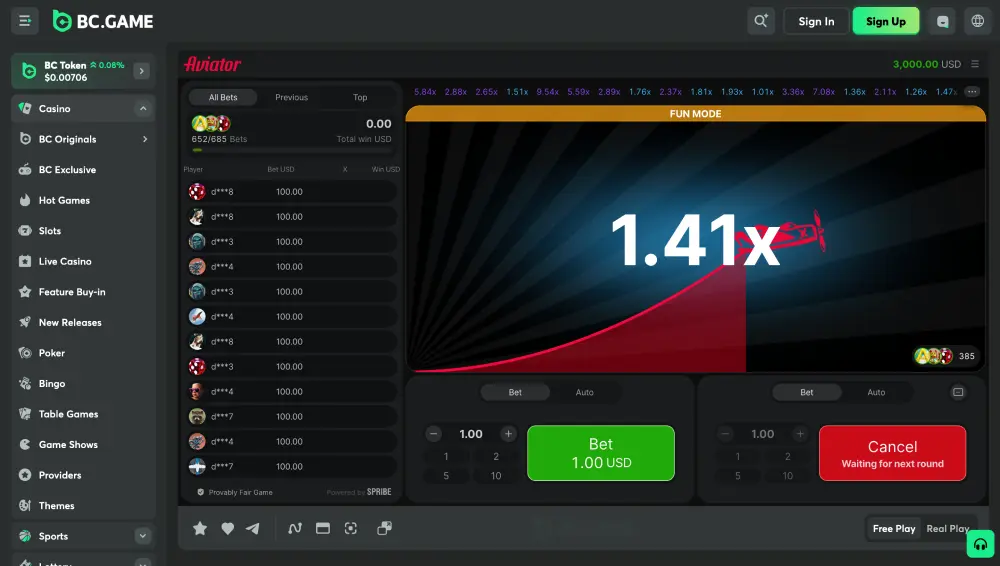This screenshot has height=566, width=1000.
Task: Share the game via paper plane icon
Action: [253, 528]
